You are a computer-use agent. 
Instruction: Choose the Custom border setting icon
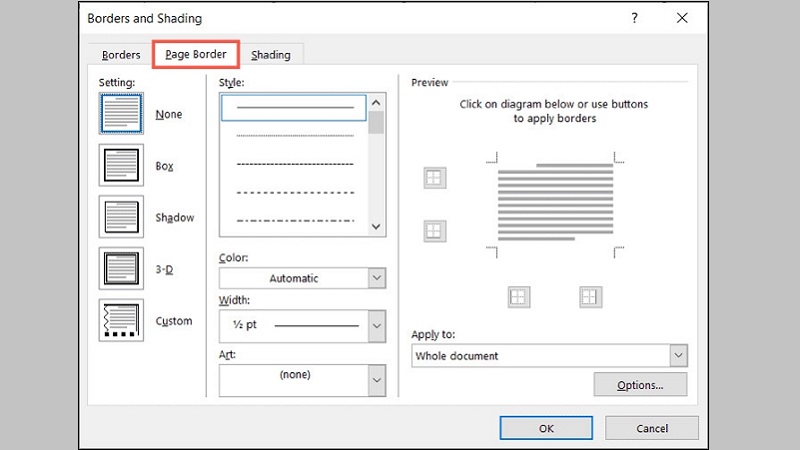point(121,321)
